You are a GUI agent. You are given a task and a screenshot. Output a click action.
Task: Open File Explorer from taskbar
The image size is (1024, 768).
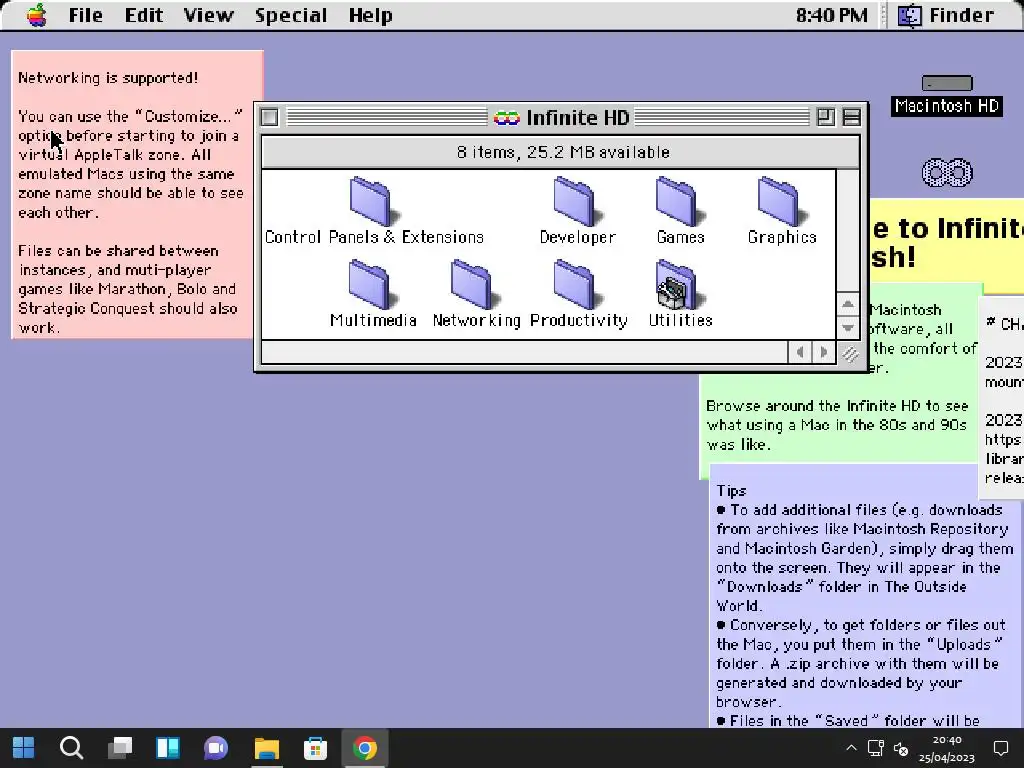pyautogui.click(x=266, y=748)
